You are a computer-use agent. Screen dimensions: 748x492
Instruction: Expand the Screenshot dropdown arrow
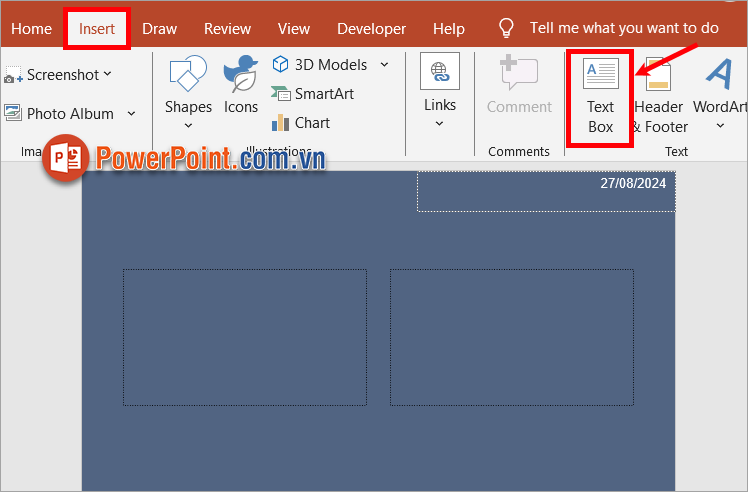[108, 74]
